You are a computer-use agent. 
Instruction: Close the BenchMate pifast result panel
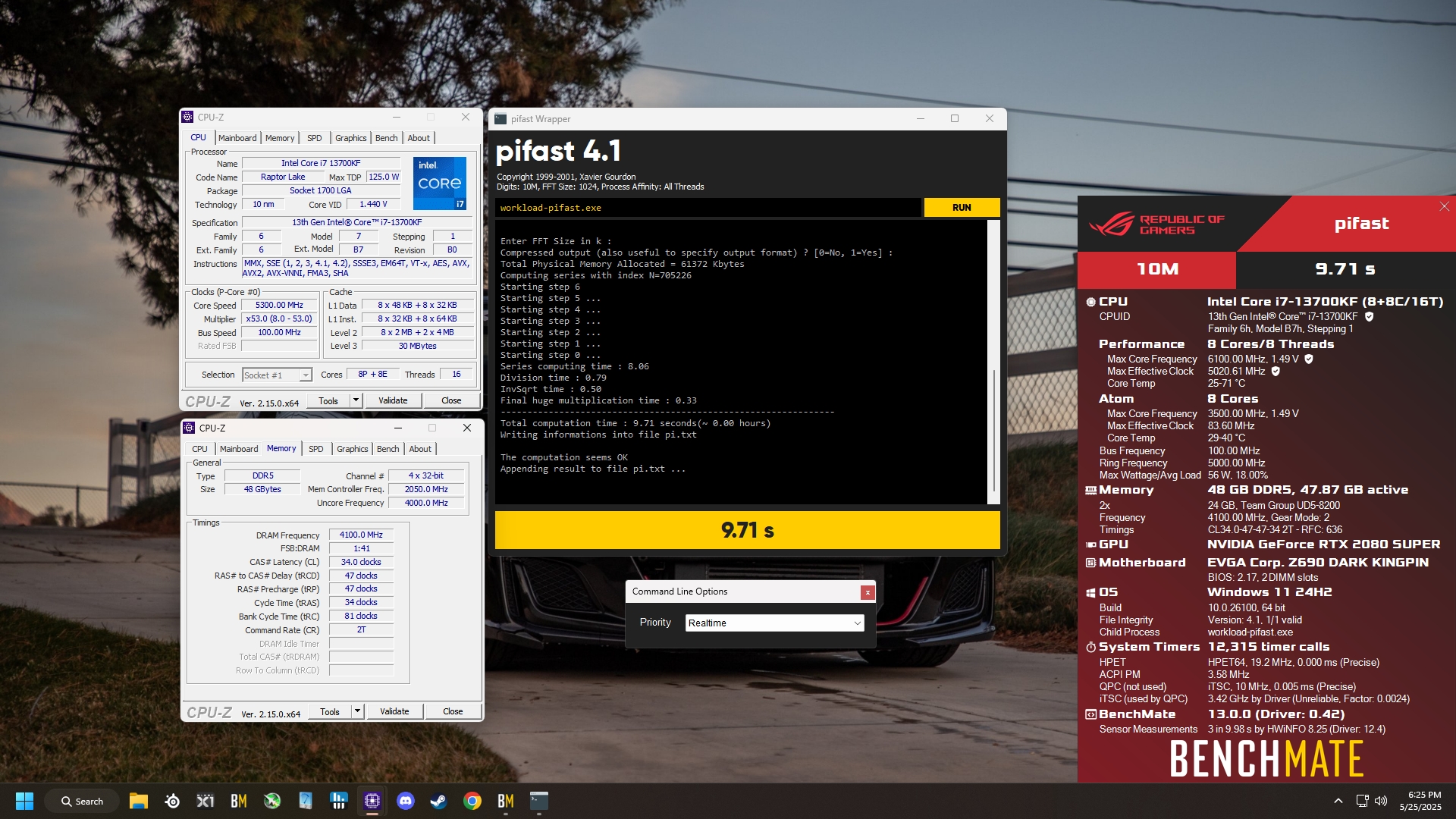[x=1444, y=206]
